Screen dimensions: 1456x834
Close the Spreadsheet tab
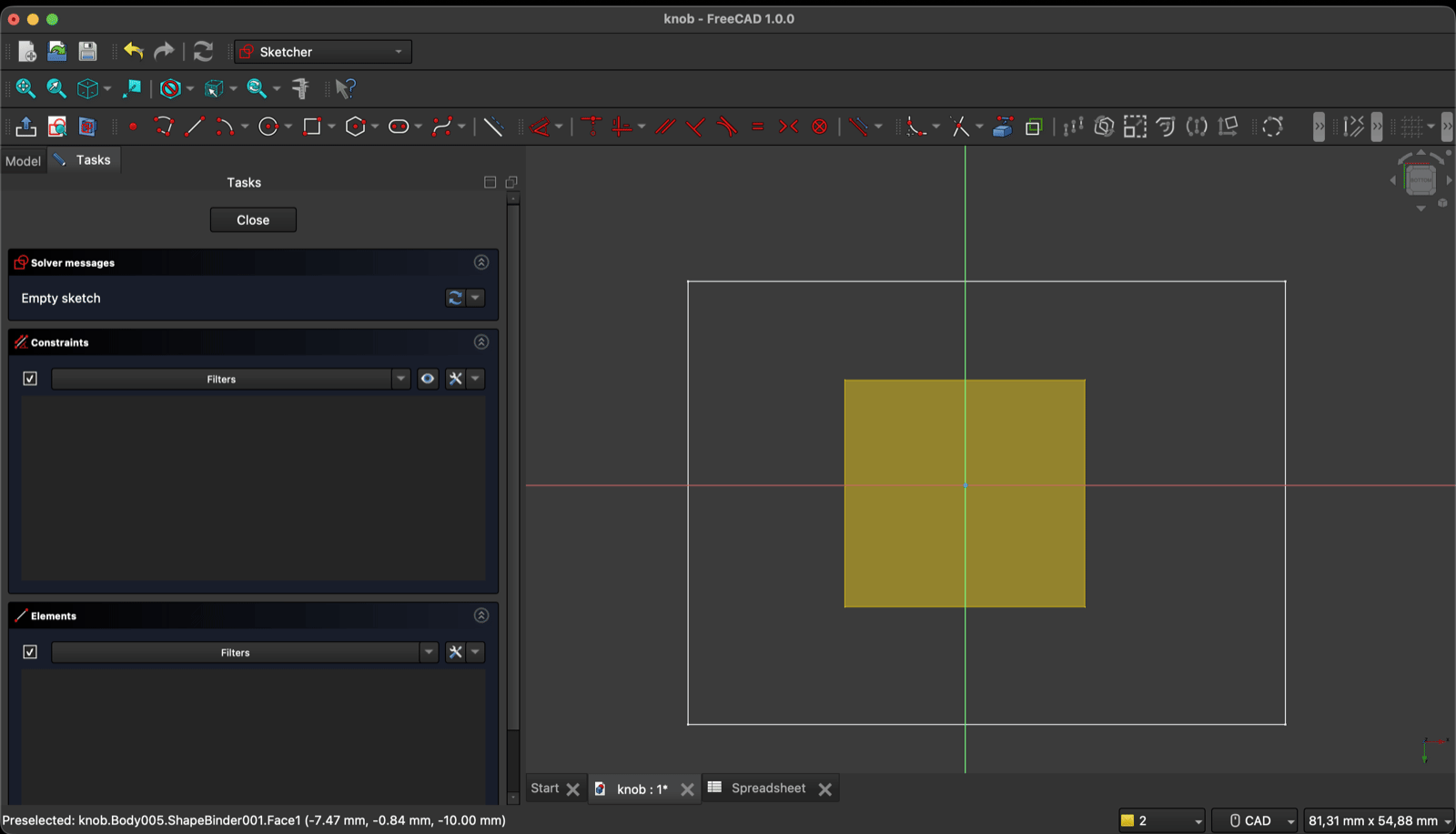(x=825, y=789)
